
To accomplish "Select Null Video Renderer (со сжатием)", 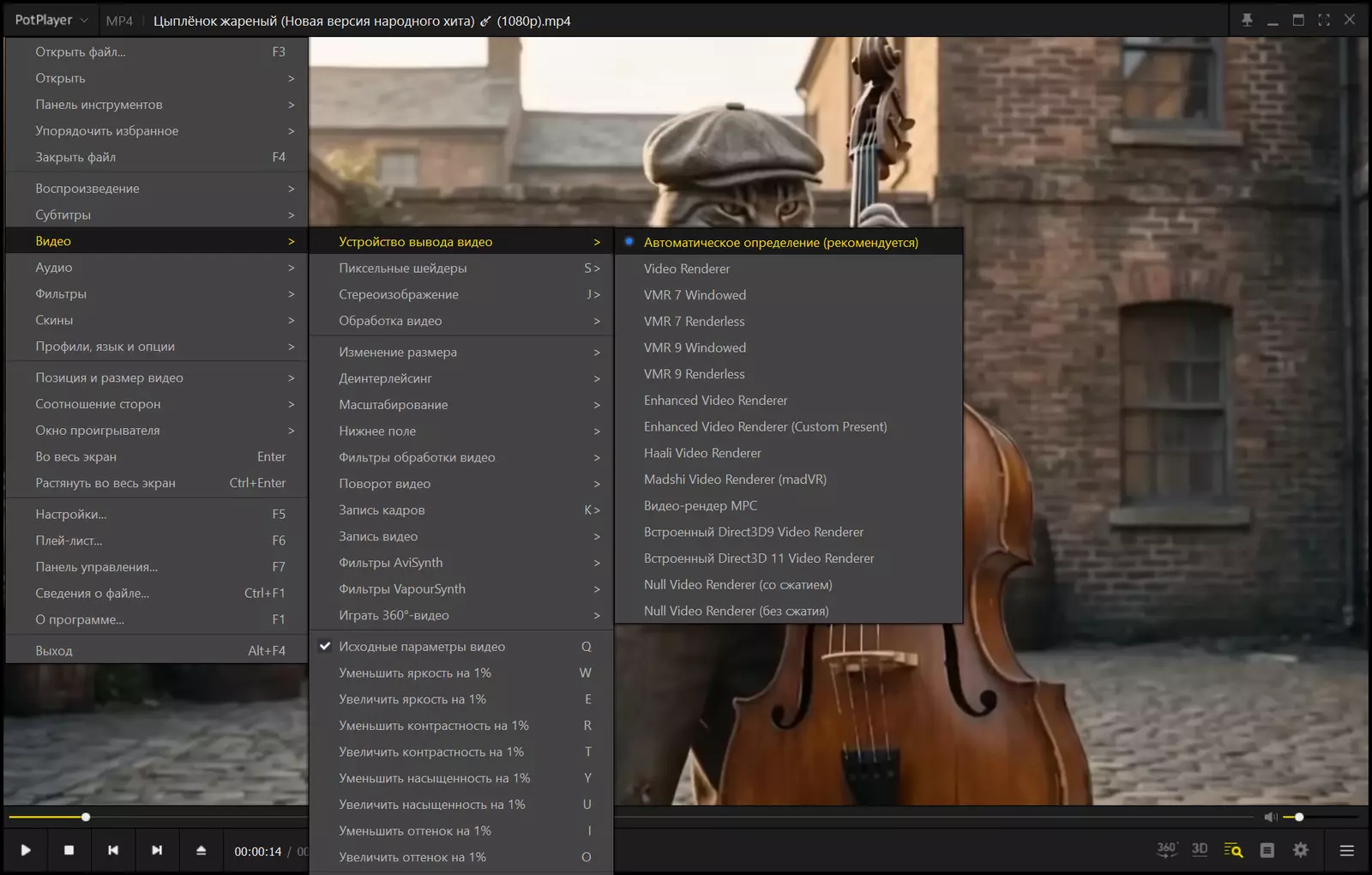I will [789, 585].
